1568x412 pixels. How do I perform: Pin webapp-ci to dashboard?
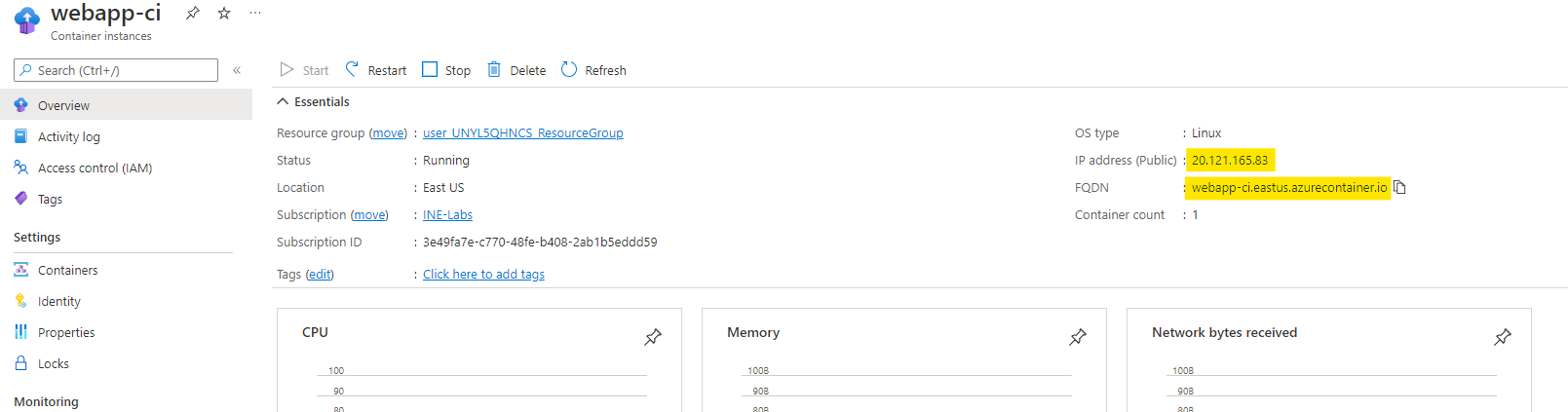pos(193,13)
